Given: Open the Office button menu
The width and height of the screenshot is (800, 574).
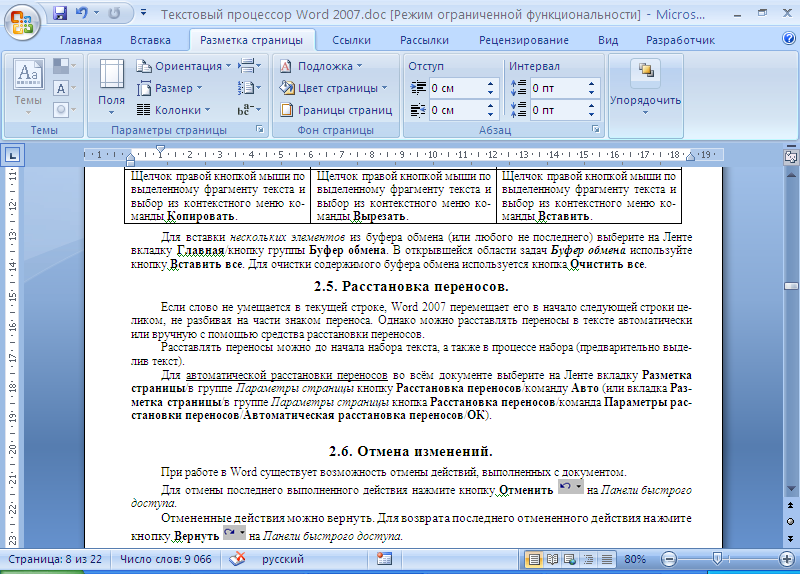Looking at the screenshot, I should (x=22, y=22).
